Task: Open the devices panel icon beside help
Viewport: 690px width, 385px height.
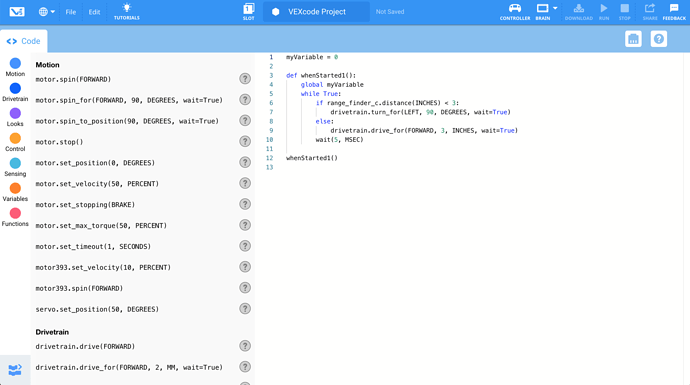Action: click(633, 39)
